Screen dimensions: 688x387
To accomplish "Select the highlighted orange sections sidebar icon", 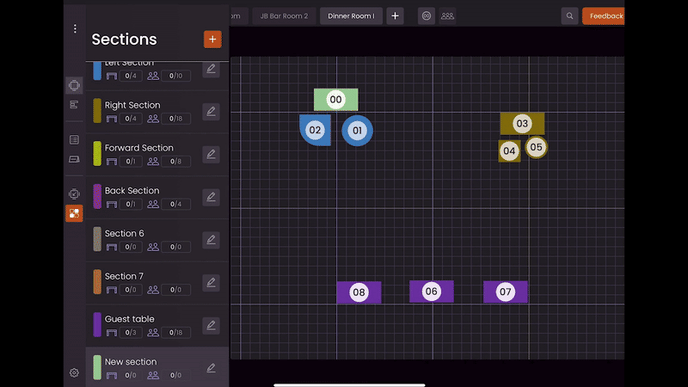I will click(x=74, y=214).
